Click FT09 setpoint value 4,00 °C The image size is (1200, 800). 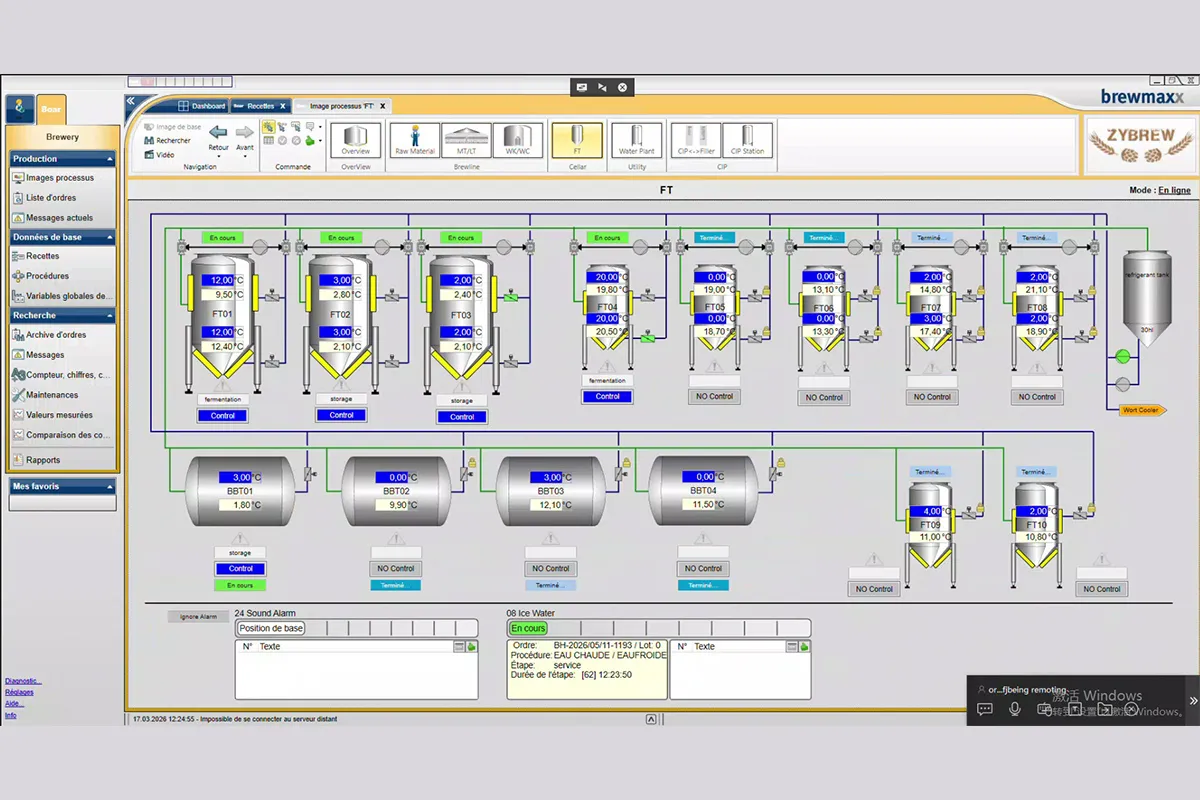pyautogui.click(x=924, y=511)
